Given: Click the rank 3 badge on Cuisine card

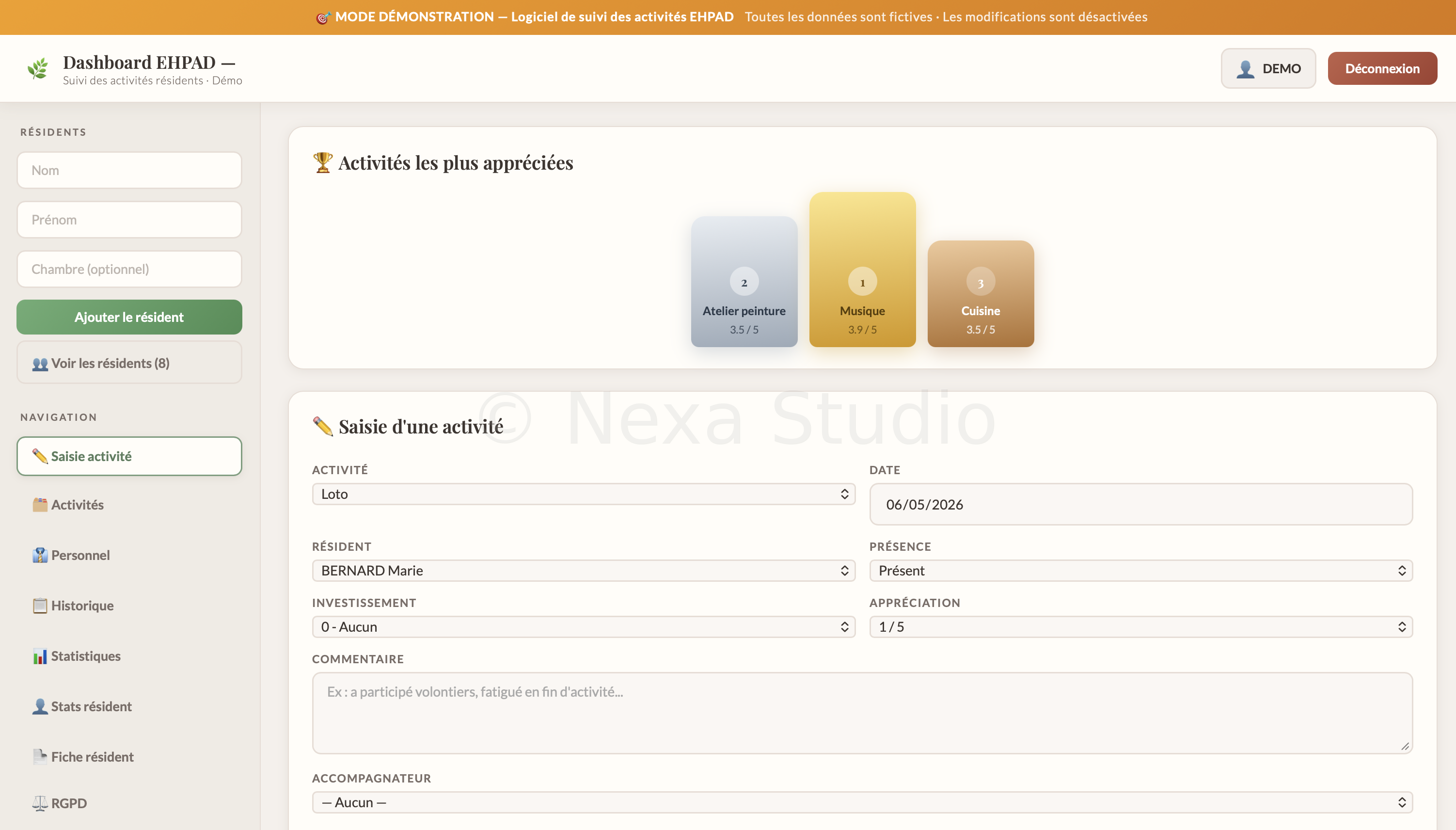Looking at the screenshot, I should (980, 282).
